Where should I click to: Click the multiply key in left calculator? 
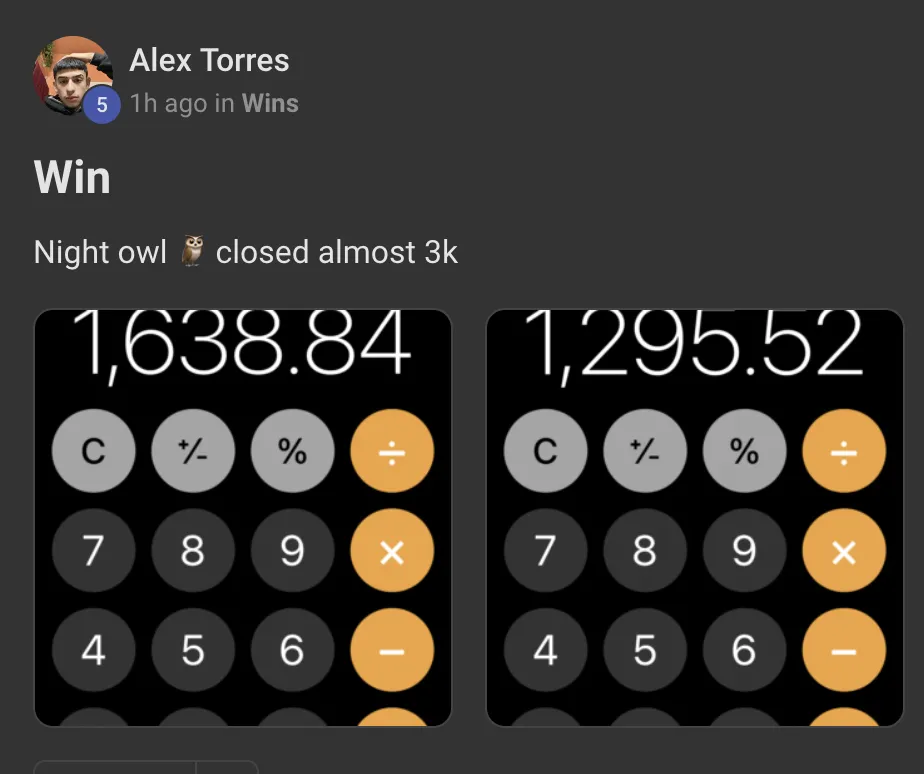[392, 551]
